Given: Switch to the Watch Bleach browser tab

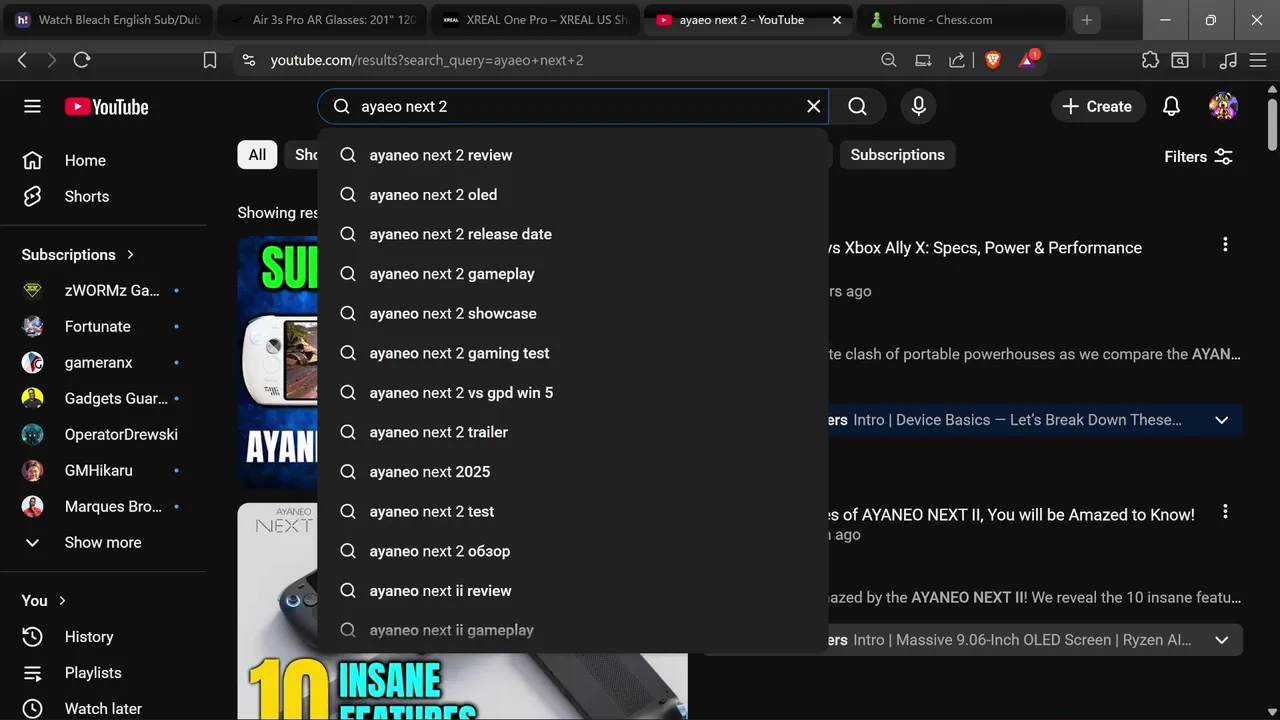Looking at the screenshot, I should [x=110, y=20].
